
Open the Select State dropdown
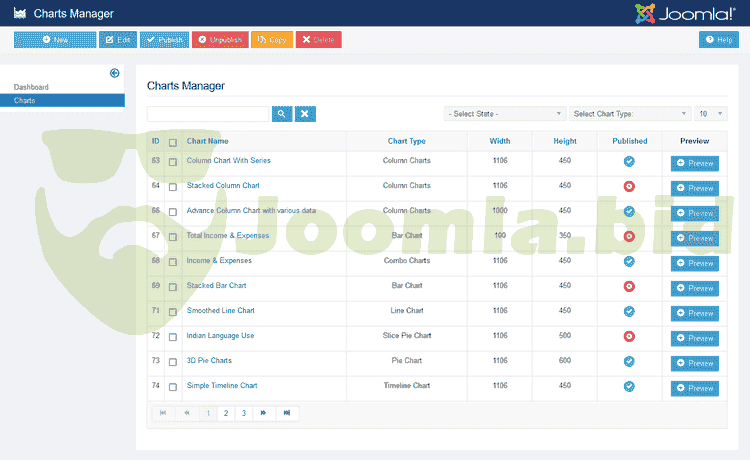pos(505,114)
